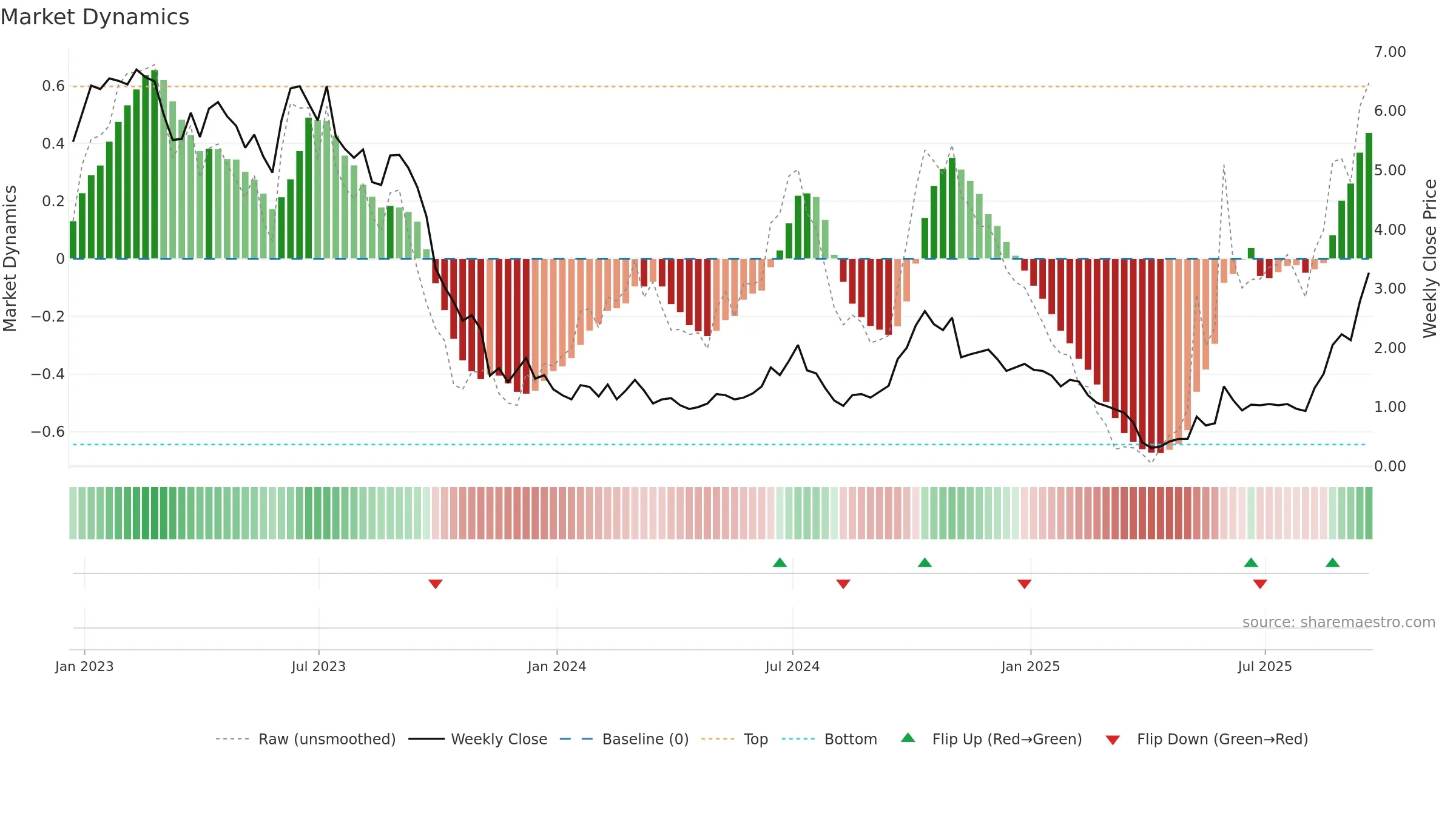Click the 4.00 right axis price label
This screenshot has width=1456, height=819.
pyautogui.click(x=1390, y=230)
